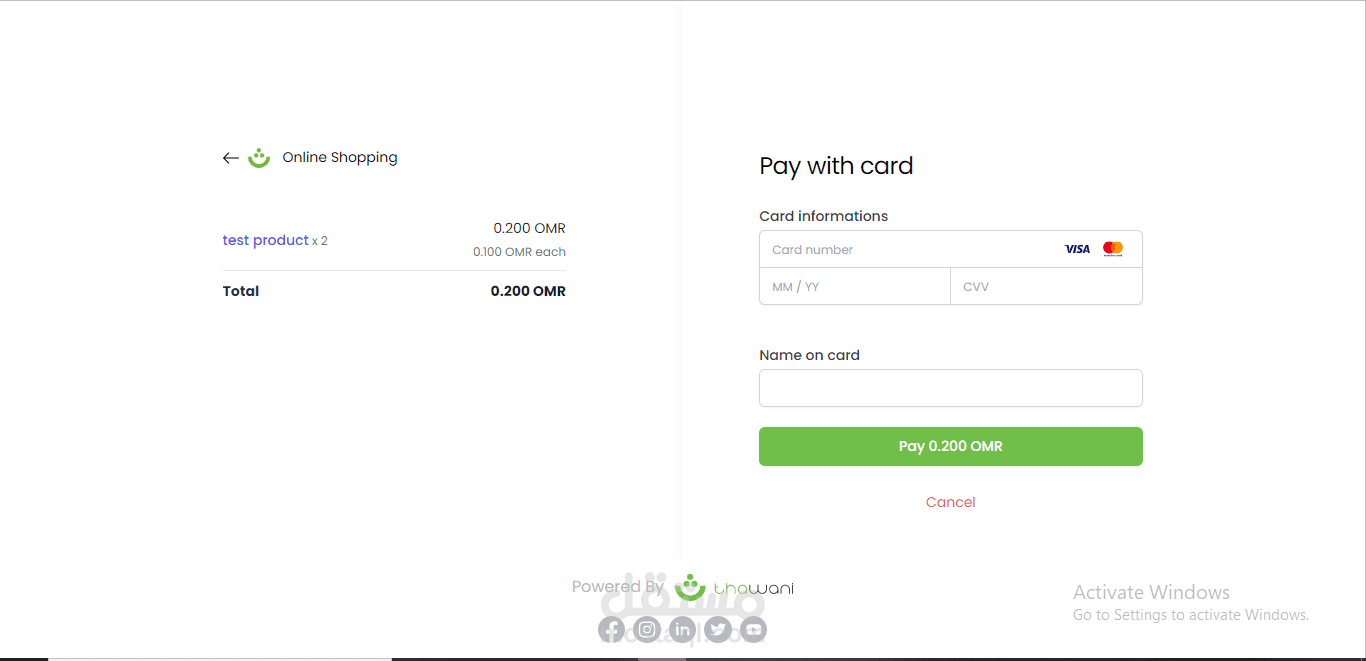
Task: Click the MM / YY expiry field
Action: pyautogui.click(x=854, y=287)
